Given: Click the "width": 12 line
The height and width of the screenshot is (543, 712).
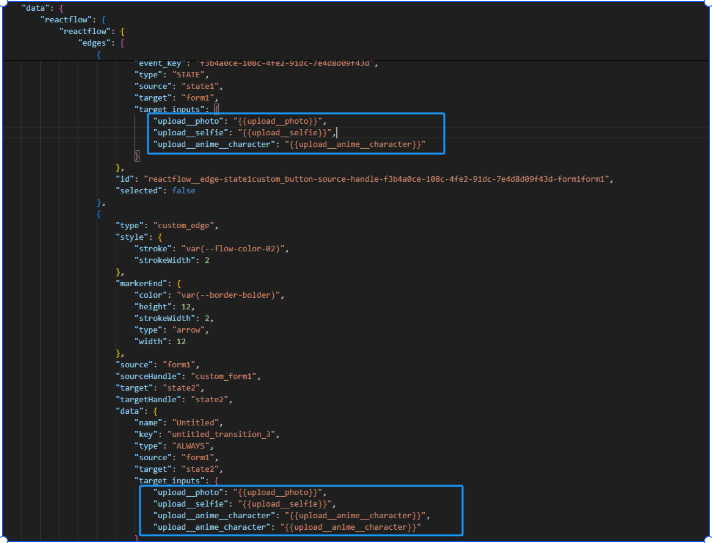Looking at the screenshot, I should pos(160,341).
